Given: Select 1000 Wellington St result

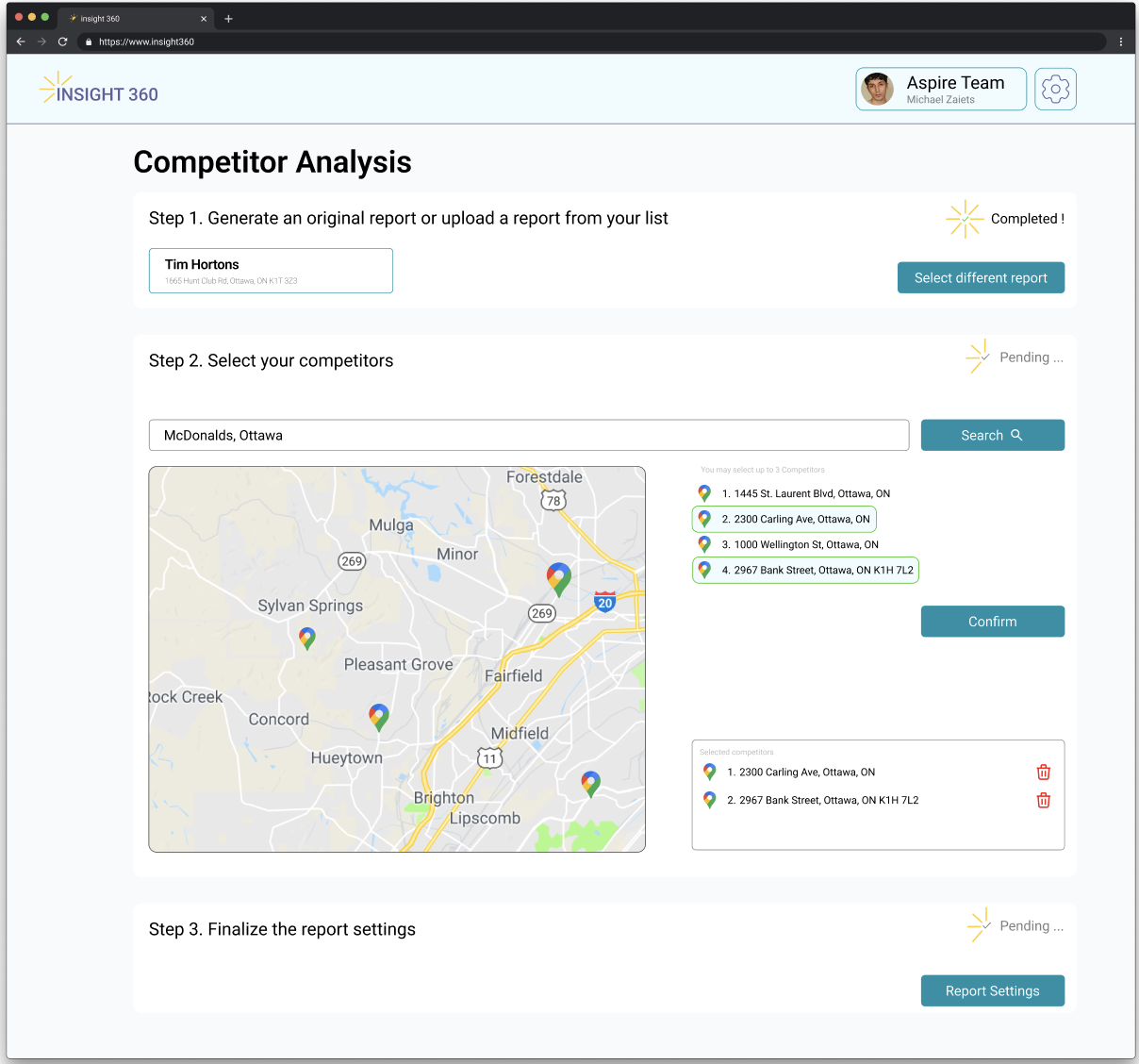Looking at the screenshot, I should point(788,544).
